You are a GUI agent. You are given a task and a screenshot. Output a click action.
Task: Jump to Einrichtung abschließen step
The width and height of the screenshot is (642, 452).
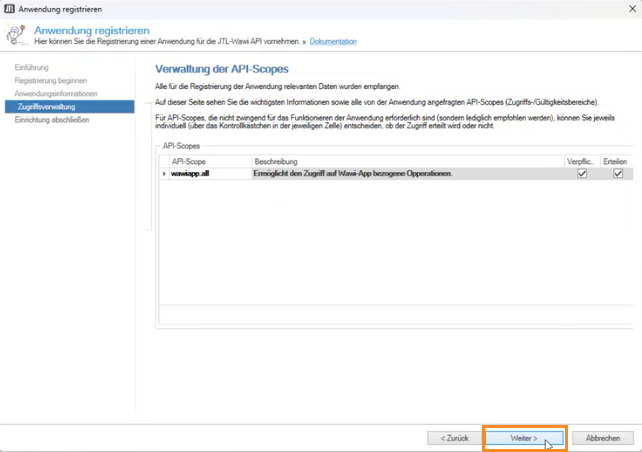[x=52, y=119]
